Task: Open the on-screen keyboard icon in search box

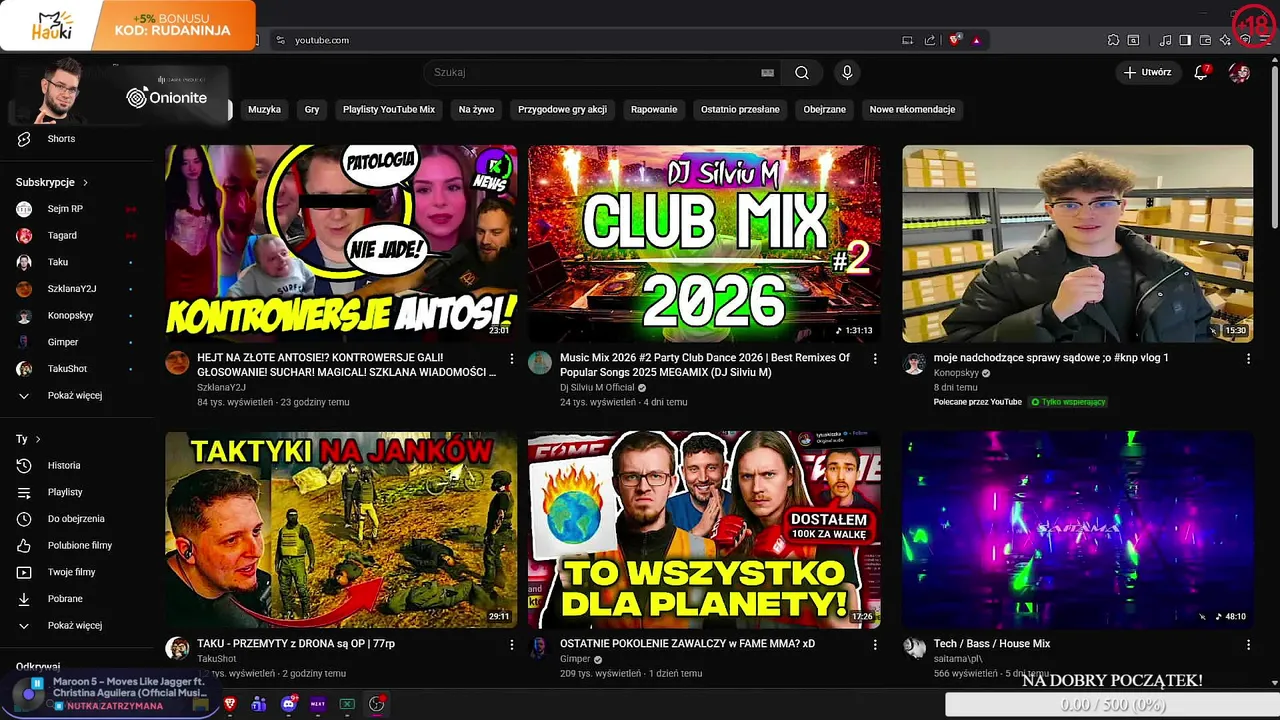Action: (x=767, y=72)
